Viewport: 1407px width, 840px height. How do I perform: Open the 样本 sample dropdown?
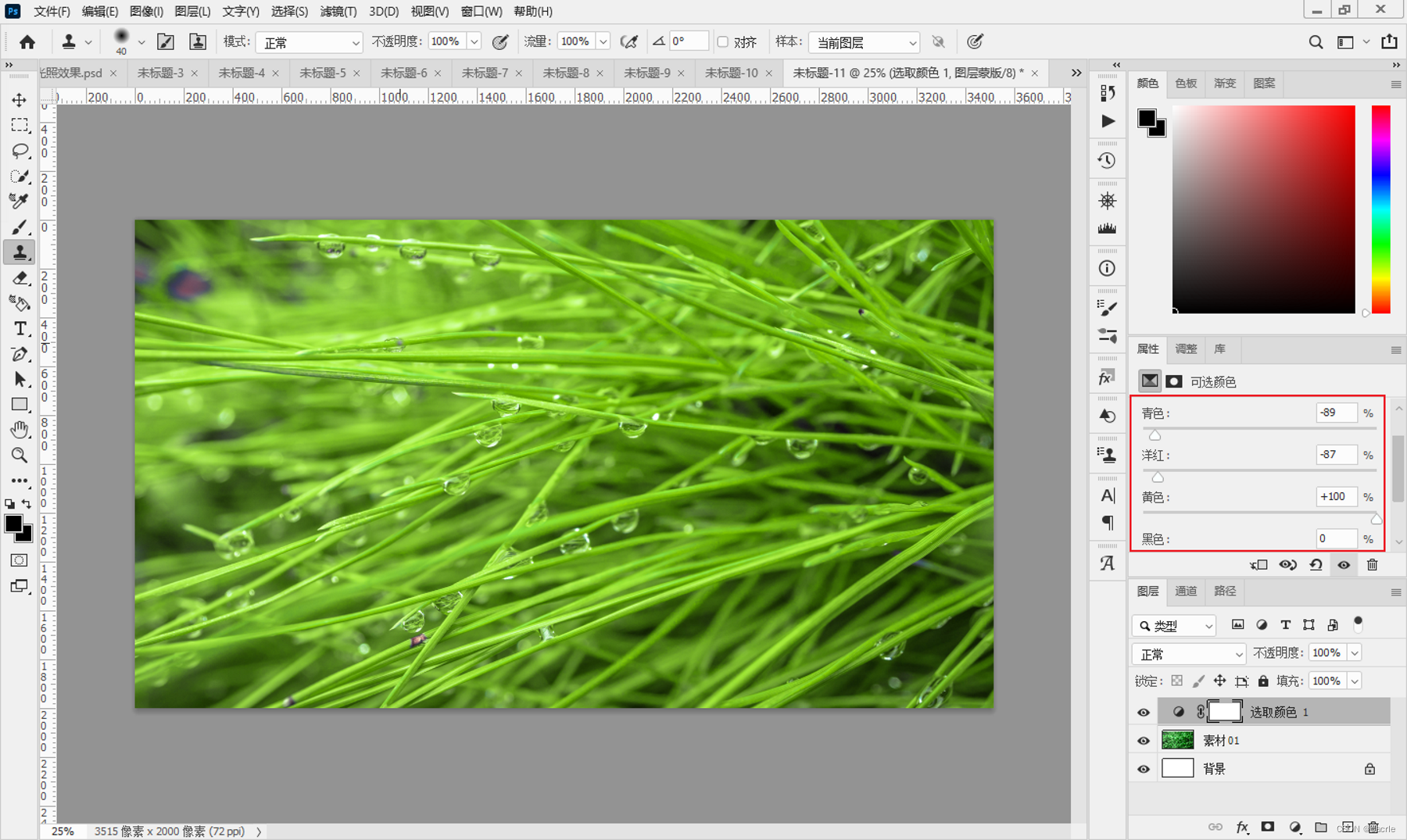[864, 42]
